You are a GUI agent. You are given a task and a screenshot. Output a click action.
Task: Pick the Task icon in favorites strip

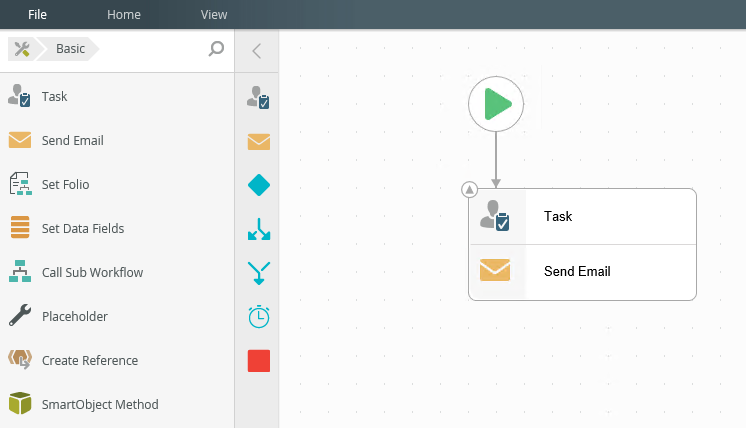pyautogui.click(x=258, y=97)
